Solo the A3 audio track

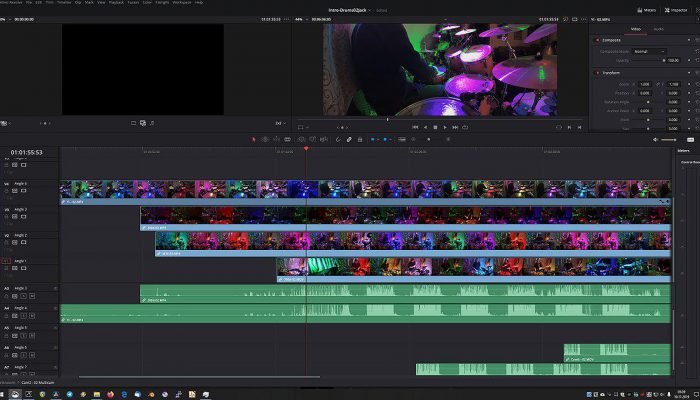(24, 296)
